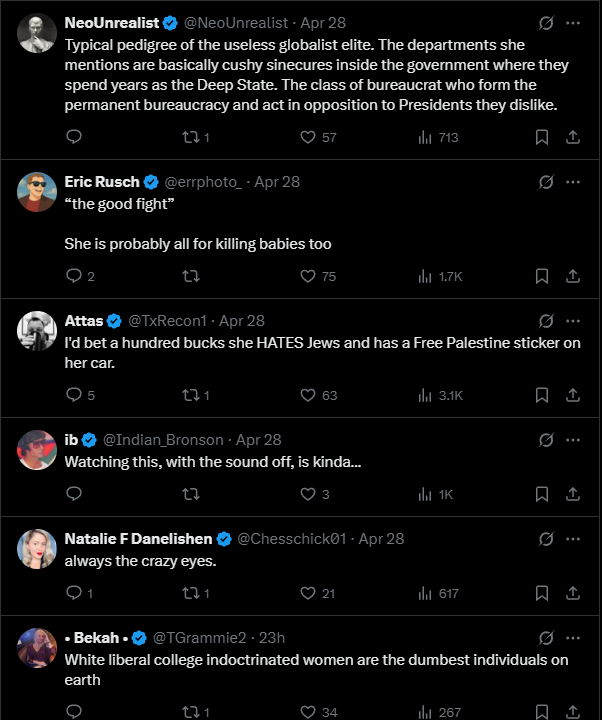Repost the Attas tweet
Screen dimensions: 602x720
coord(196,395)
